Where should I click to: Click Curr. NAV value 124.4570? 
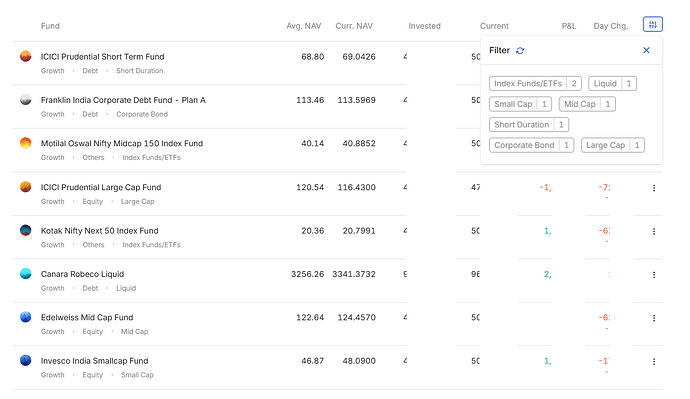point(356,318)
